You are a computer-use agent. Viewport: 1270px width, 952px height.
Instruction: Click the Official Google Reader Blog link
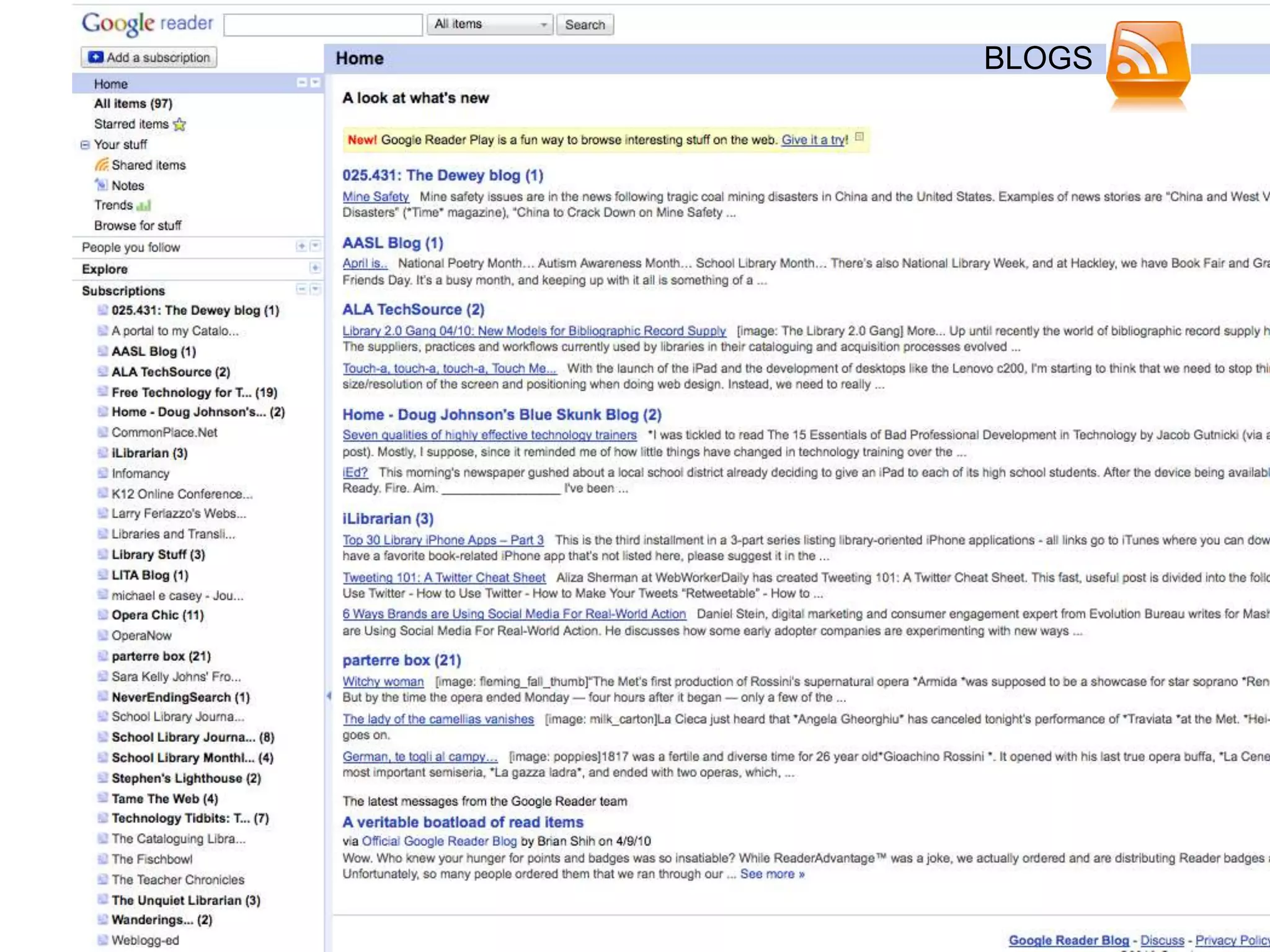pyautogui.click(x=439, y=841)
